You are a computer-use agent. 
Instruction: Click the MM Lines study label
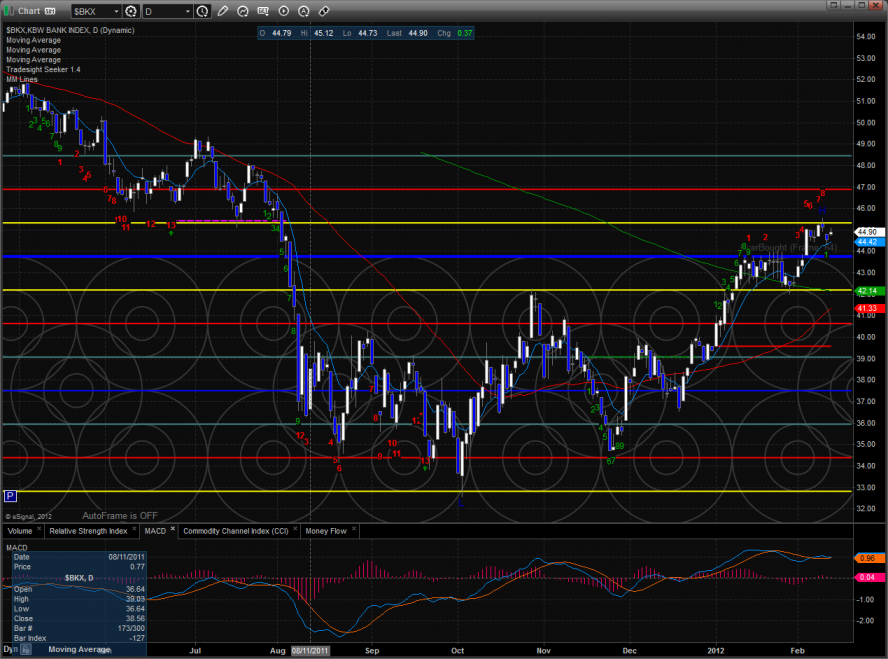coord(22,79)
